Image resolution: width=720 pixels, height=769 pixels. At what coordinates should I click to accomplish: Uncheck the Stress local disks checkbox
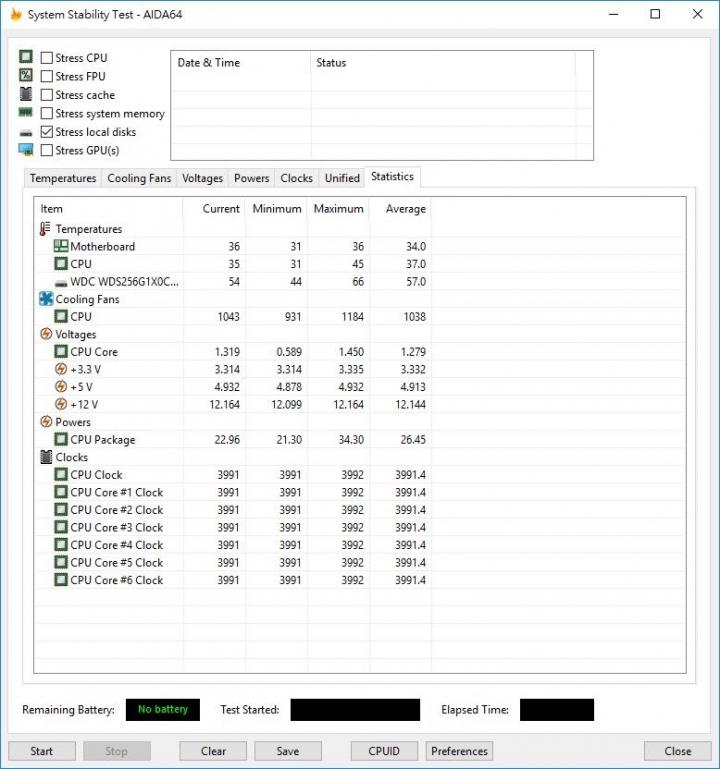(47, 132)
